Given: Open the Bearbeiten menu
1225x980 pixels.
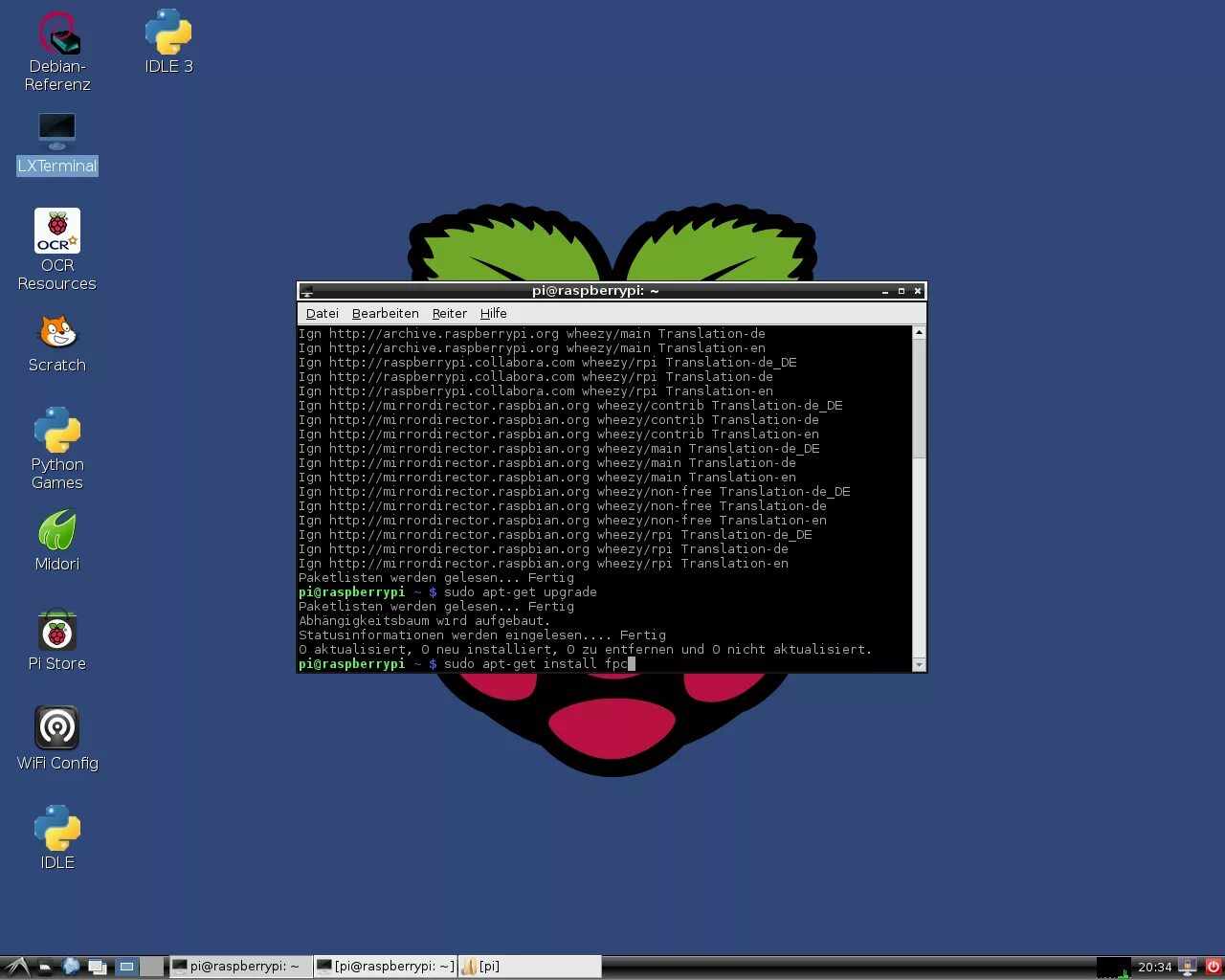Looking at the screenshot, I should [x=385, y=313].
